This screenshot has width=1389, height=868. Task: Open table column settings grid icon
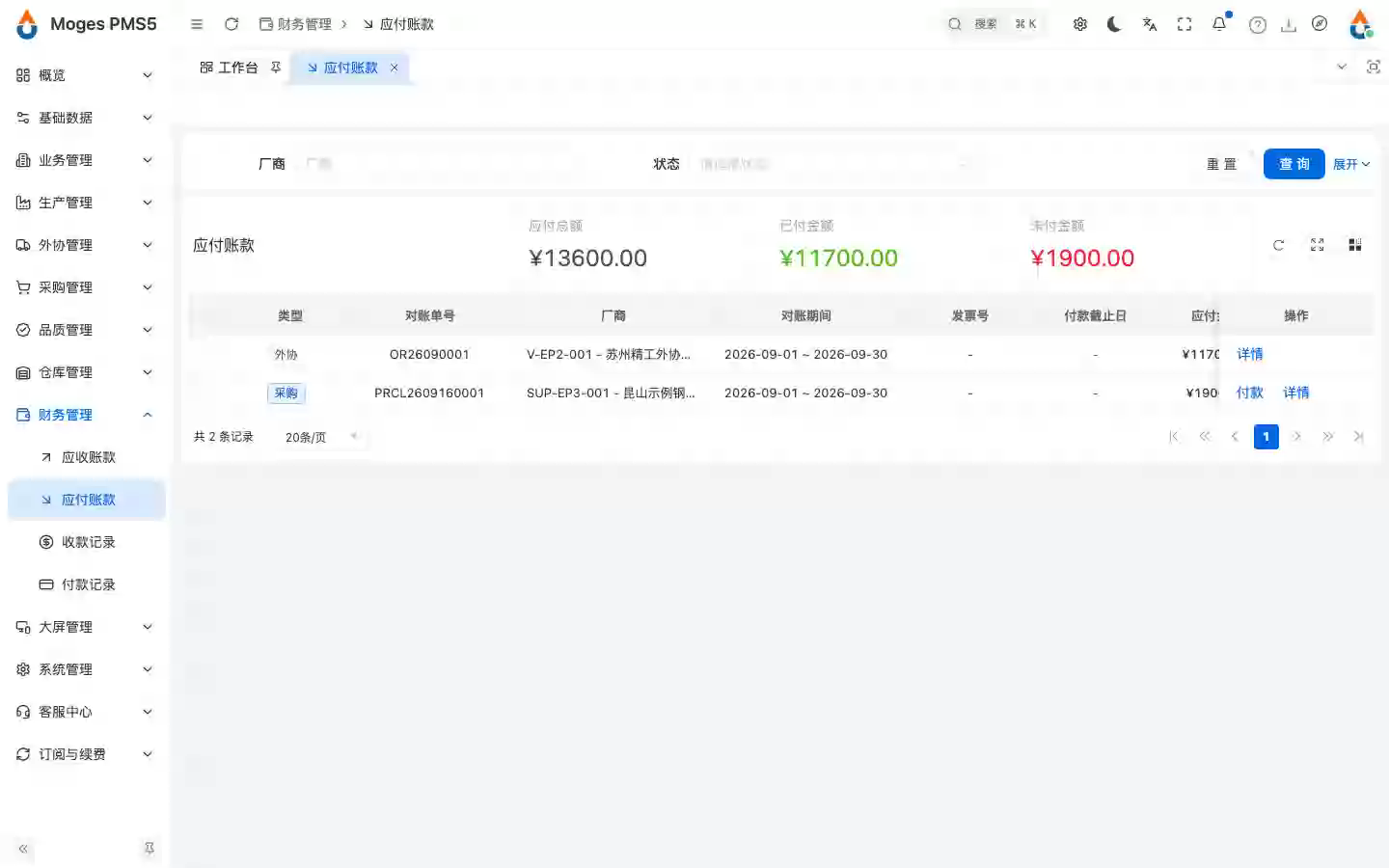1355,245
